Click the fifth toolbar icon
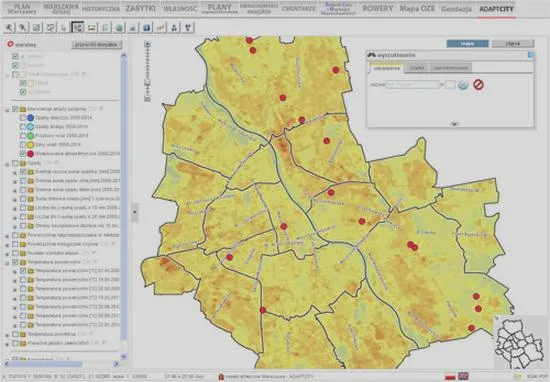This screenshot has width=550, height=382. click(x=64, y=27)
